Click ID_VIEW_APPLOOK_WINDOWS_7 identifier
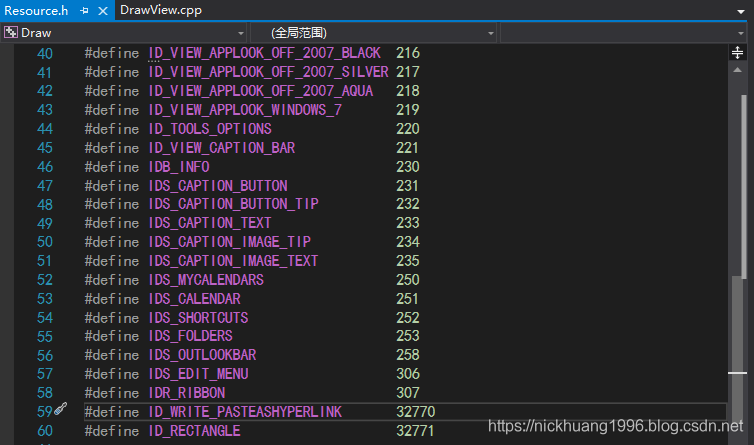Screen dimensions: 754x445 click(x=245, y=110)
